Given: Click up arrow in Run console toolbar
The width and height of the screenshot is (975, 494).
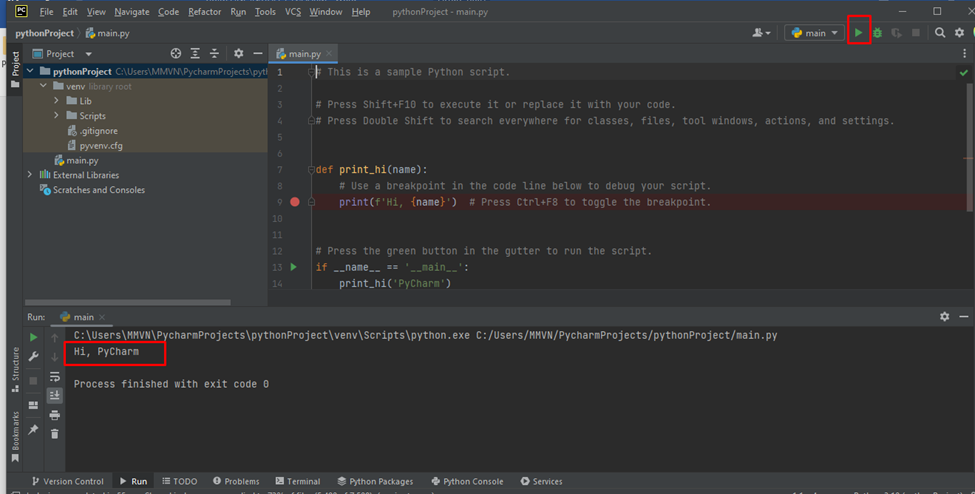Looking at the screenshot, I should [55, 337].
